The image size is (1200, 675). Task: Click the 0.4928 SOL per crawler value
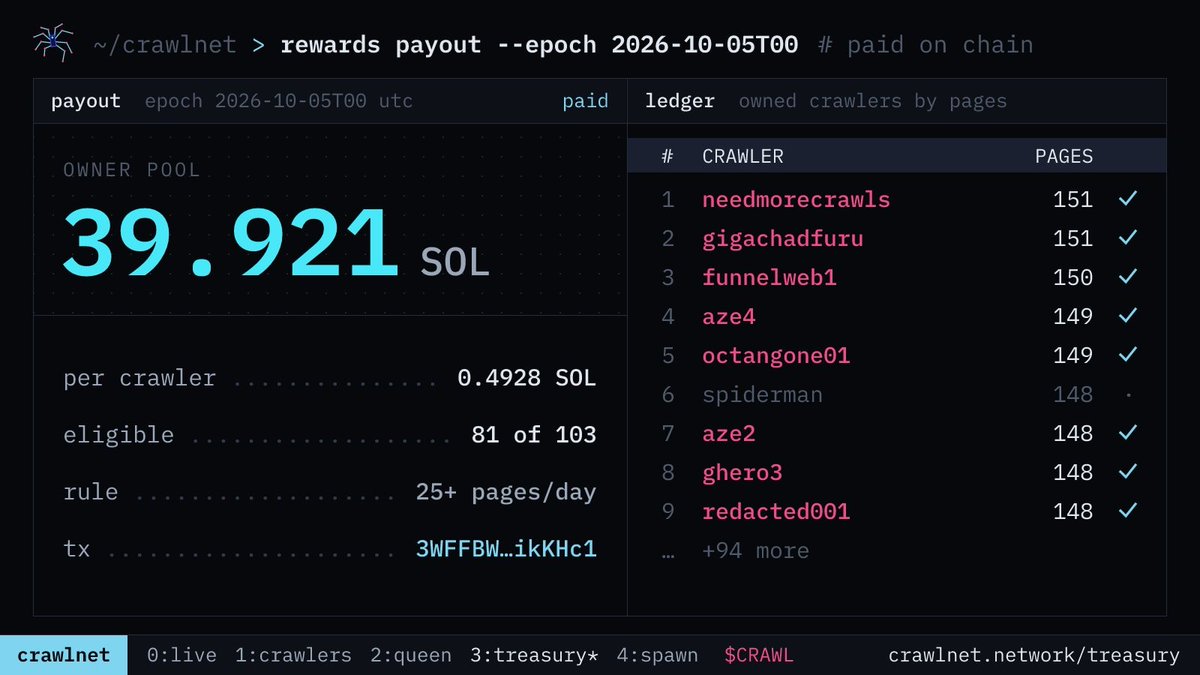pyautogui.click(x=527, y=378)
